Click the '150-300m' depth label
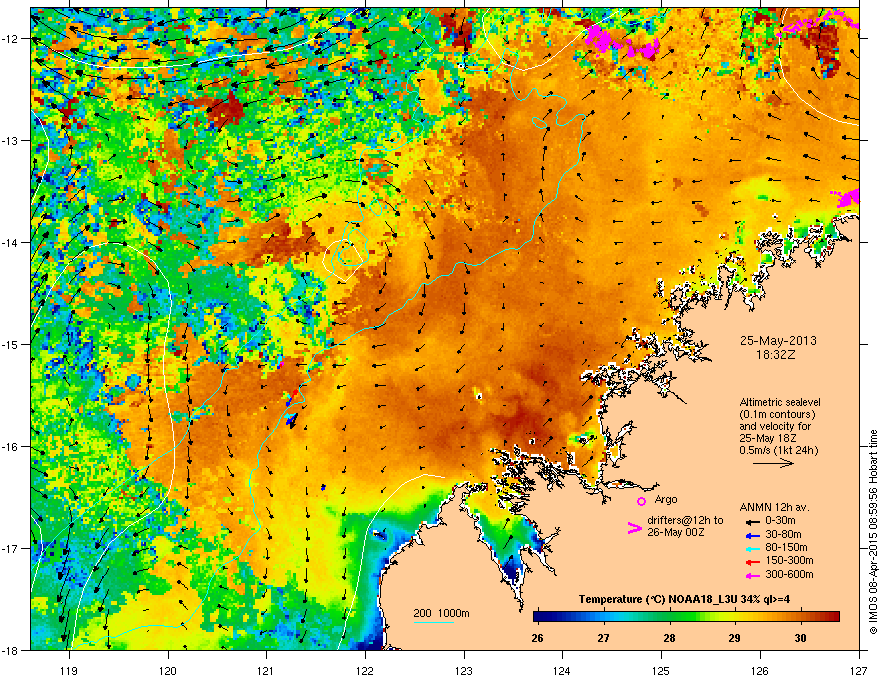The image size is (880, 680). click(789, 561)
